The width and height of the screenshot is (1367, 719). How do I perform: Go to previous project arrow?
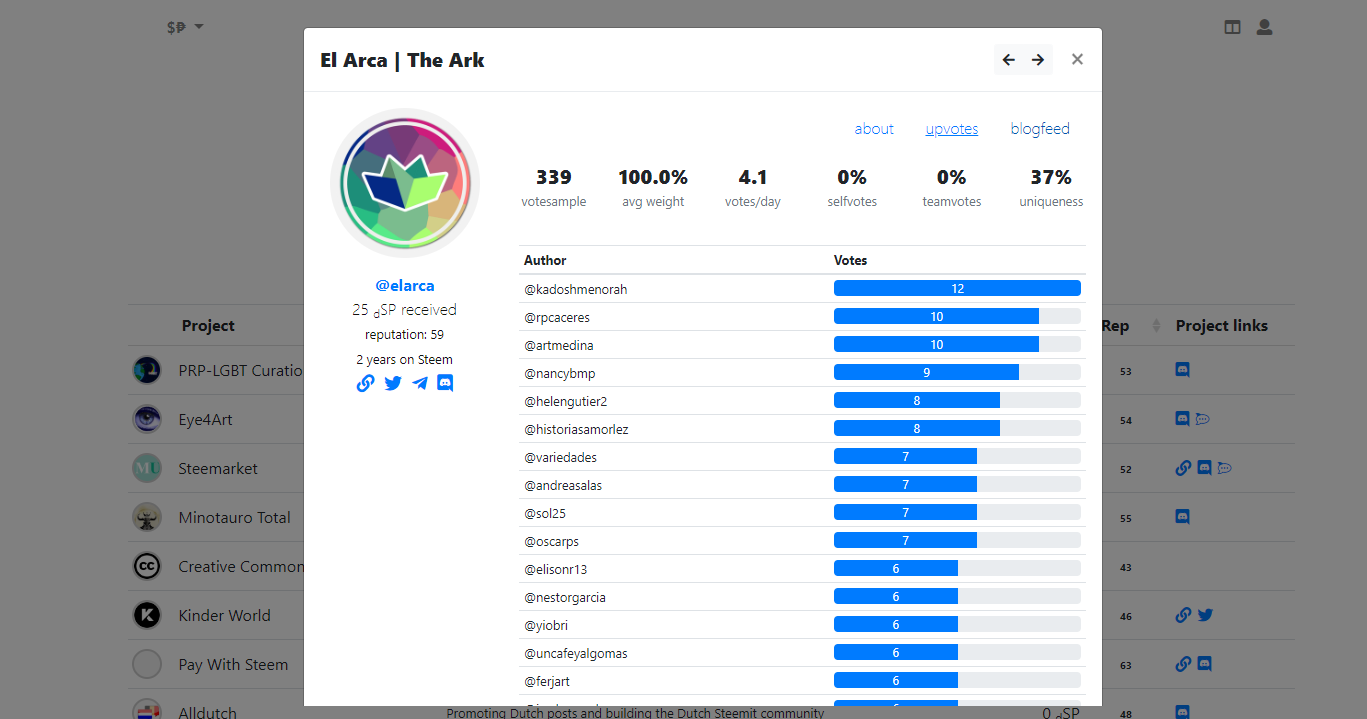tap(1009, 60)
